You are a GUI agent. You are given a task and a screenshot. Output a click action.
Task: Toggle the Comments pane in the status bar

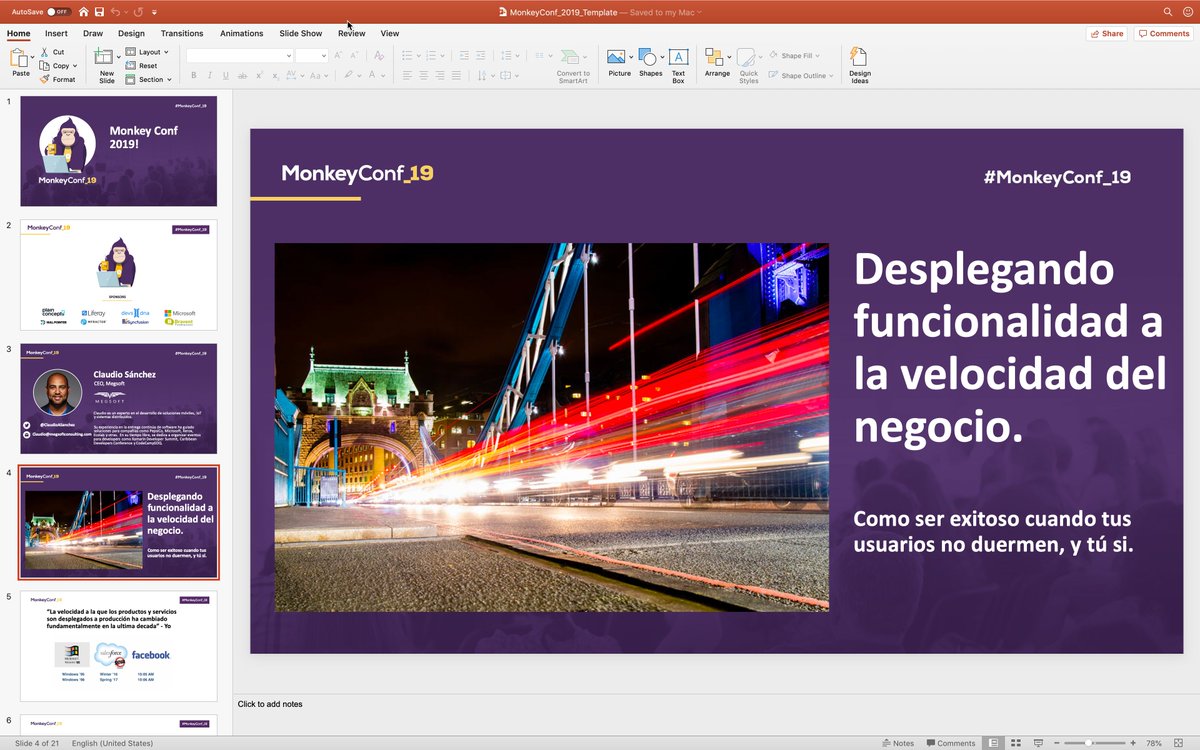coord(951,743)
